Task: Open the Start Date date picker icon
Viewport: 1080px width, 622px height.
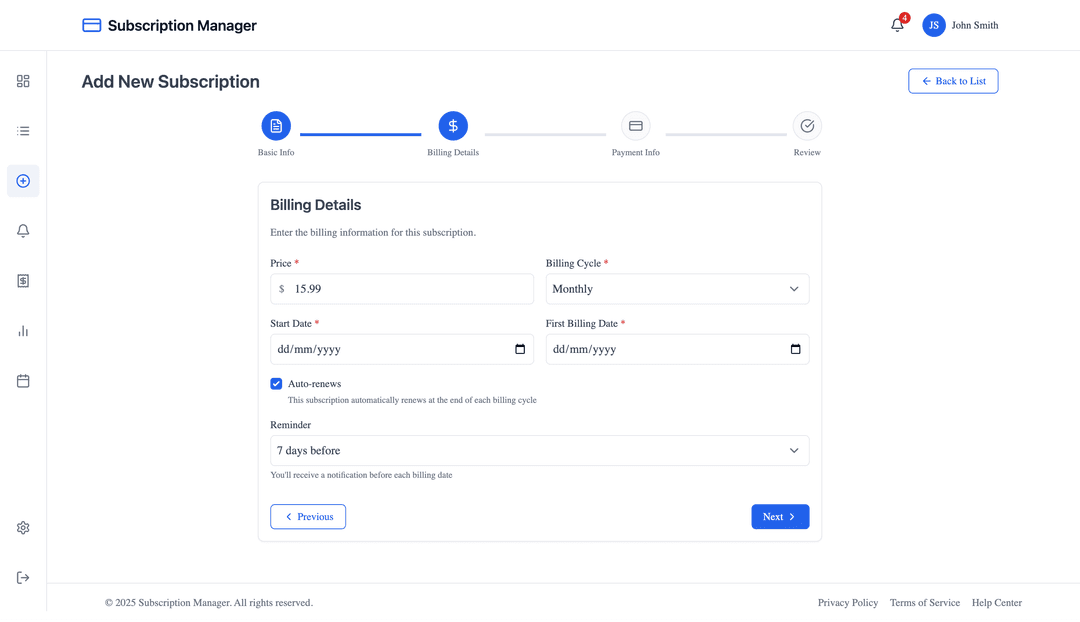Action: (519, 348)
